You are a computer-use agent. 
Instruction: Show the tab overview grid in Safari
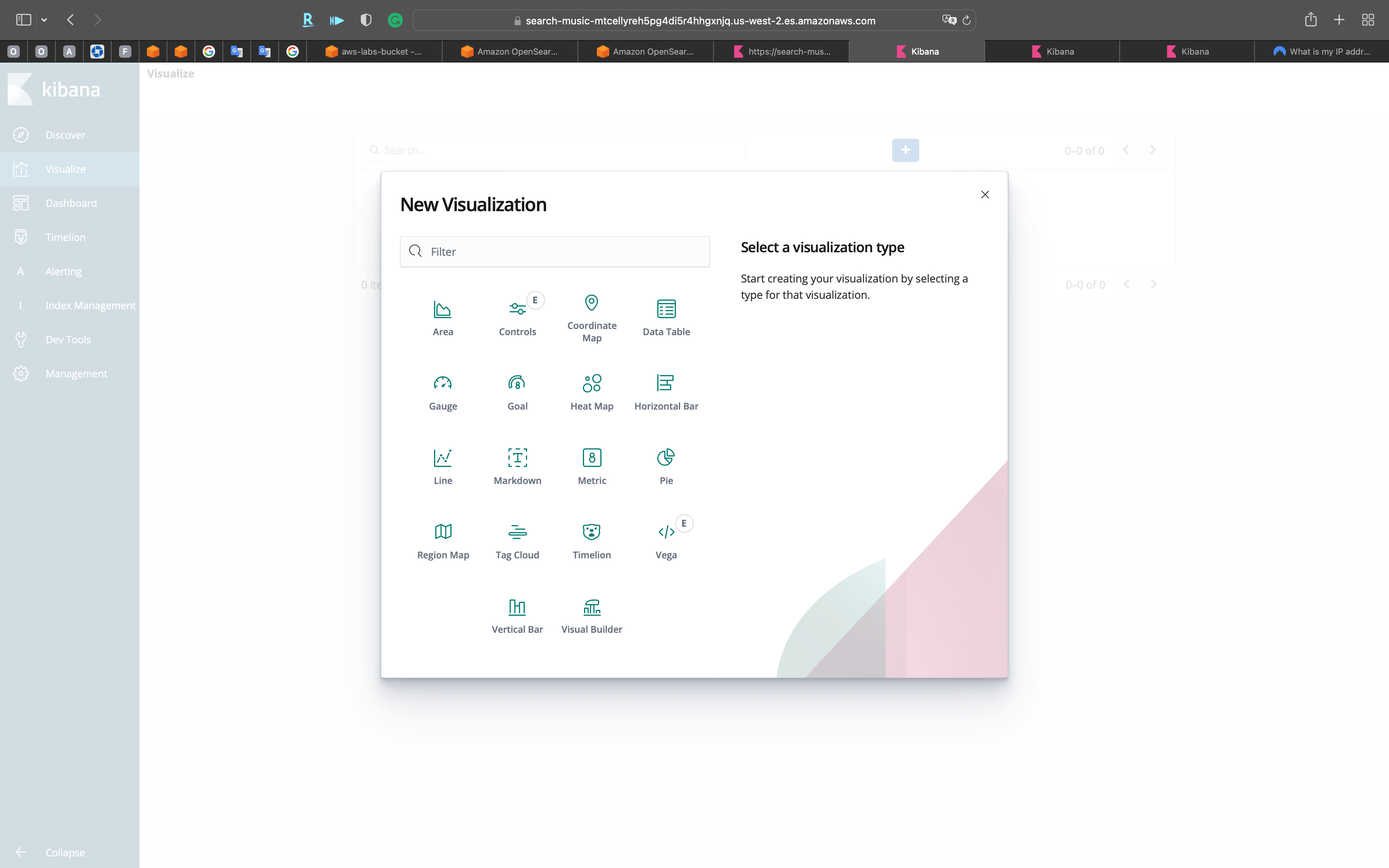pos(1368,19)
